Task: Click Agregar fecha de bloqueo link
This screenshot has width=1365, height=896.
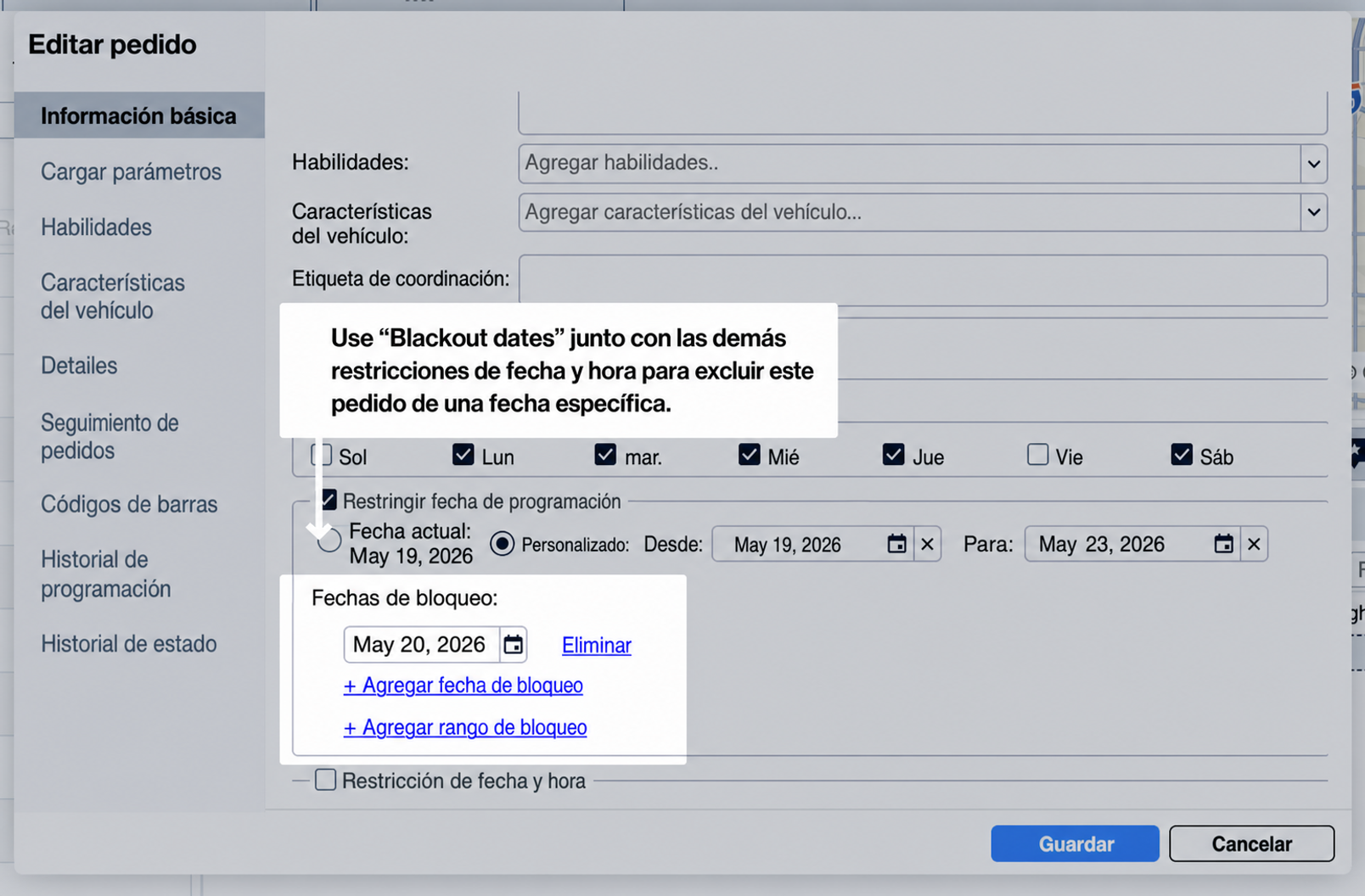Action: 463,686
